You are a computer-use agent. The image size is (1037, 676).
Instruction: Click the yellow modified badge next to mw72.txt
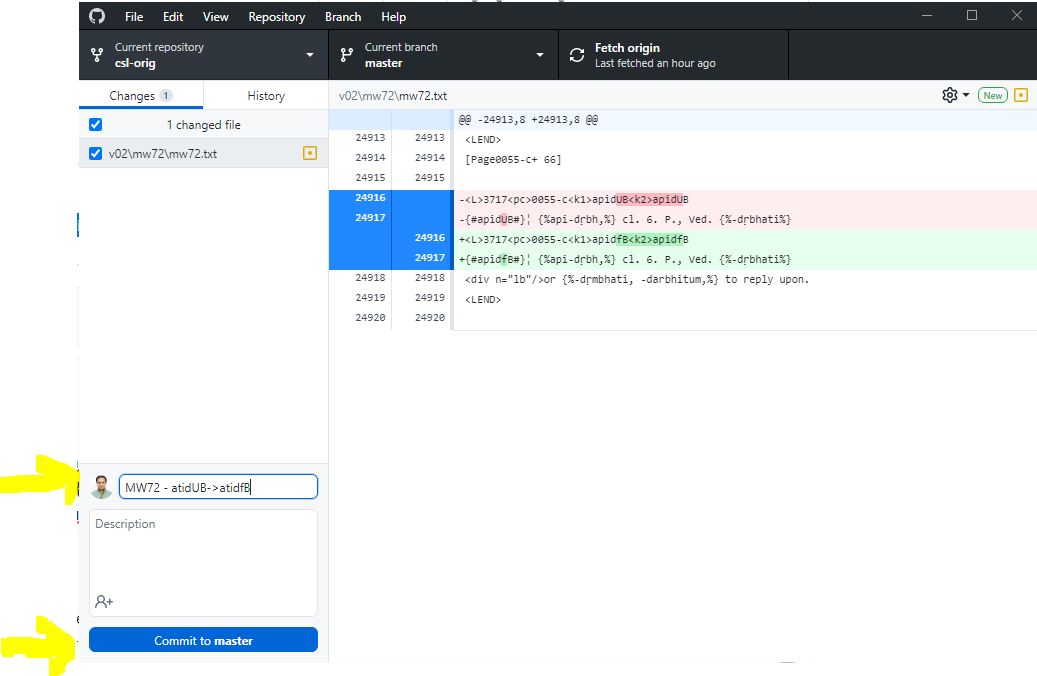point(311,153)
